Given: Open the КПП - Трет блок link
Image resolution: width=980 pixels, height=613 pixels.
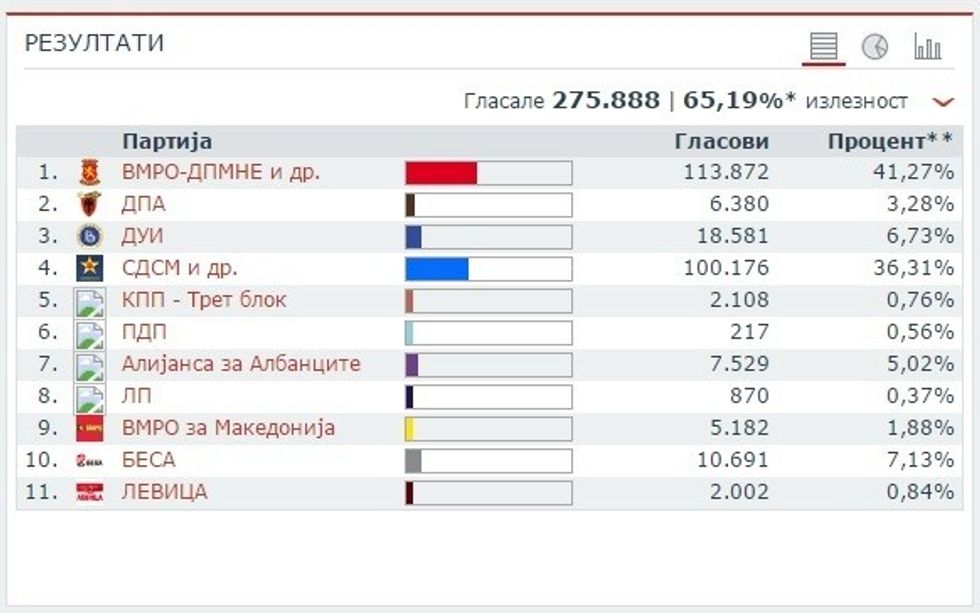Looking at the screenshot, I should pos(204,300).
